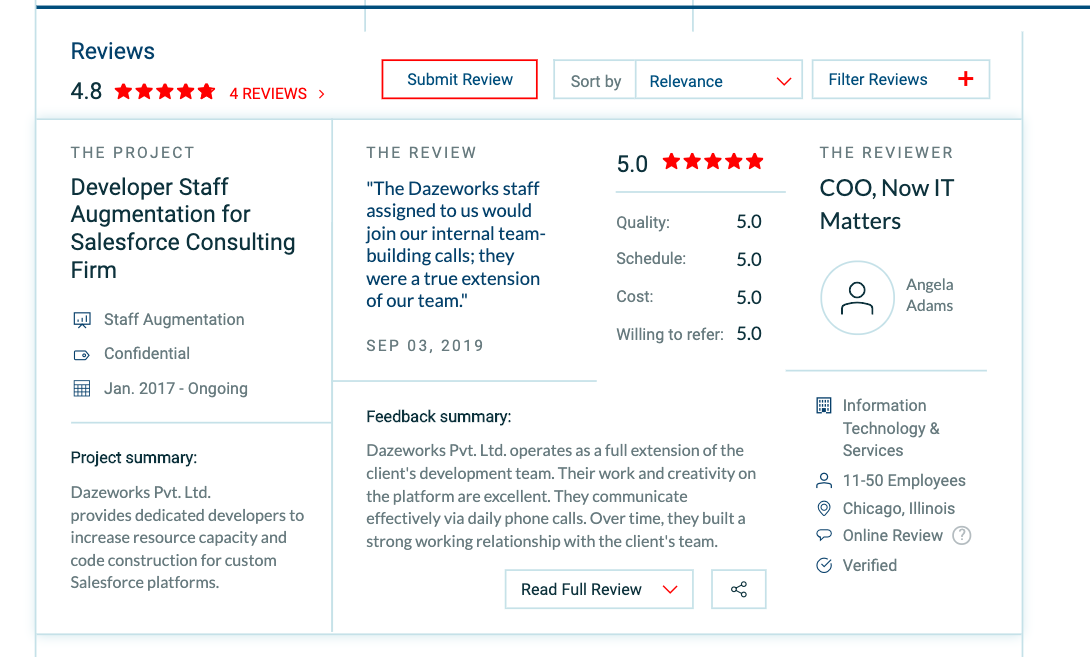Click the speech bubble icon for Online Review
The height and width of the screenshot is (657, 1090).
824,535
